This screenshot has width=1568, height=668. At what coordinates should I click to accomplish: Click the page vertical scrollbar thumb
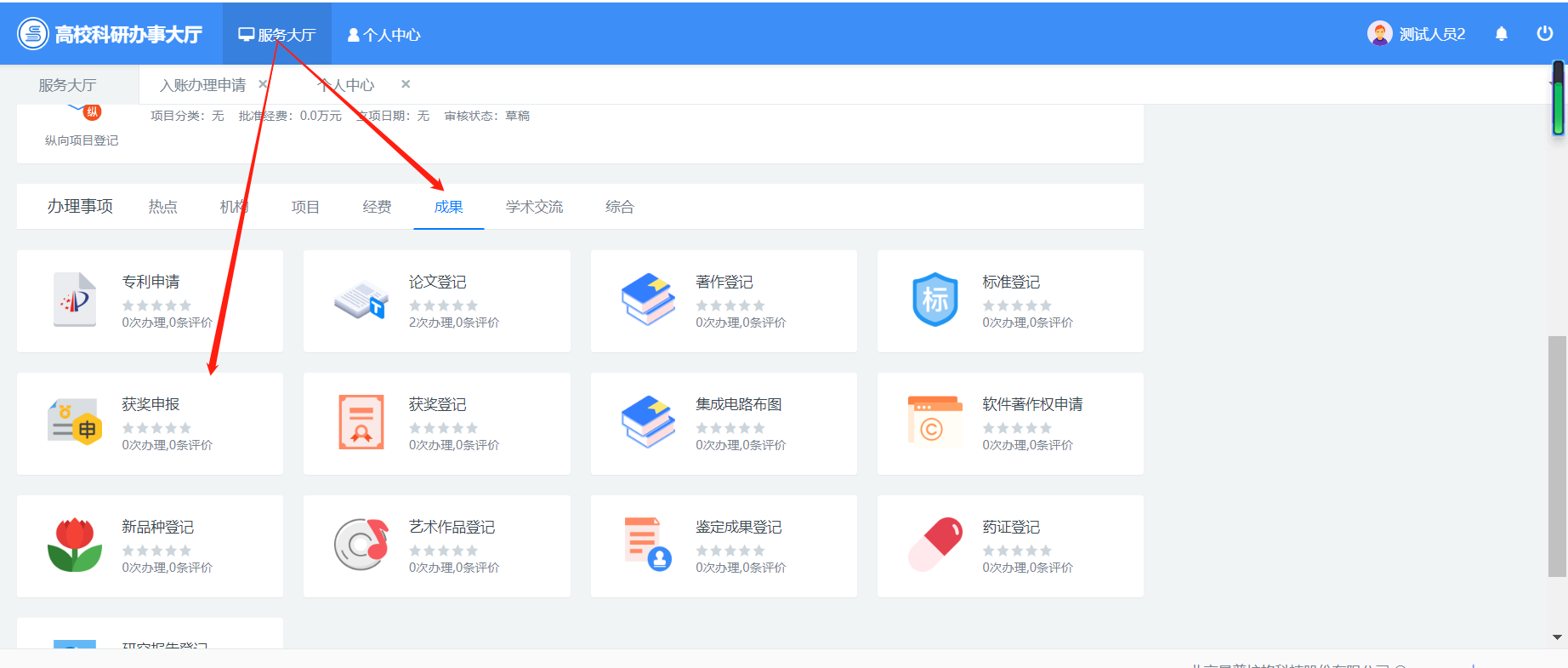[1556, 456]
